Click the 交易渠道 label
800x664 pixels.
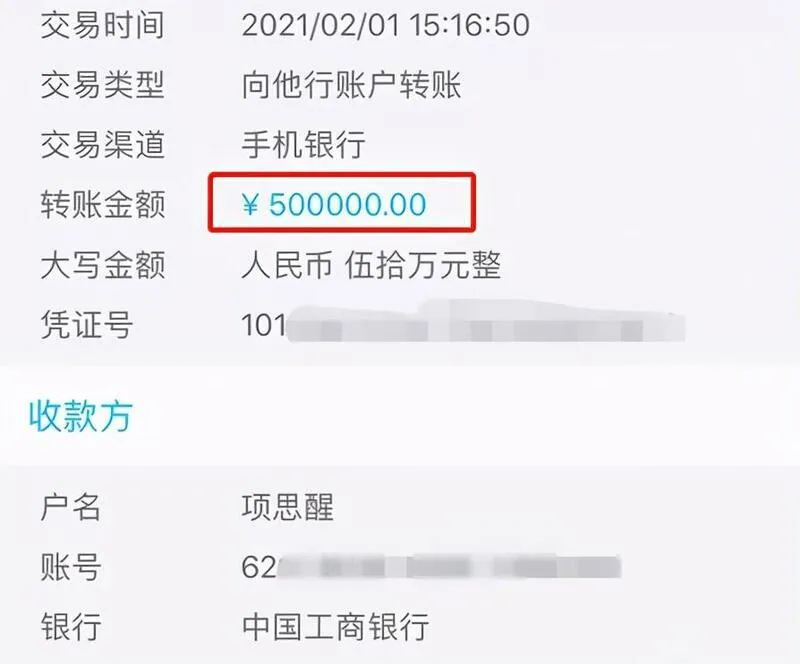tap(103, 144)
